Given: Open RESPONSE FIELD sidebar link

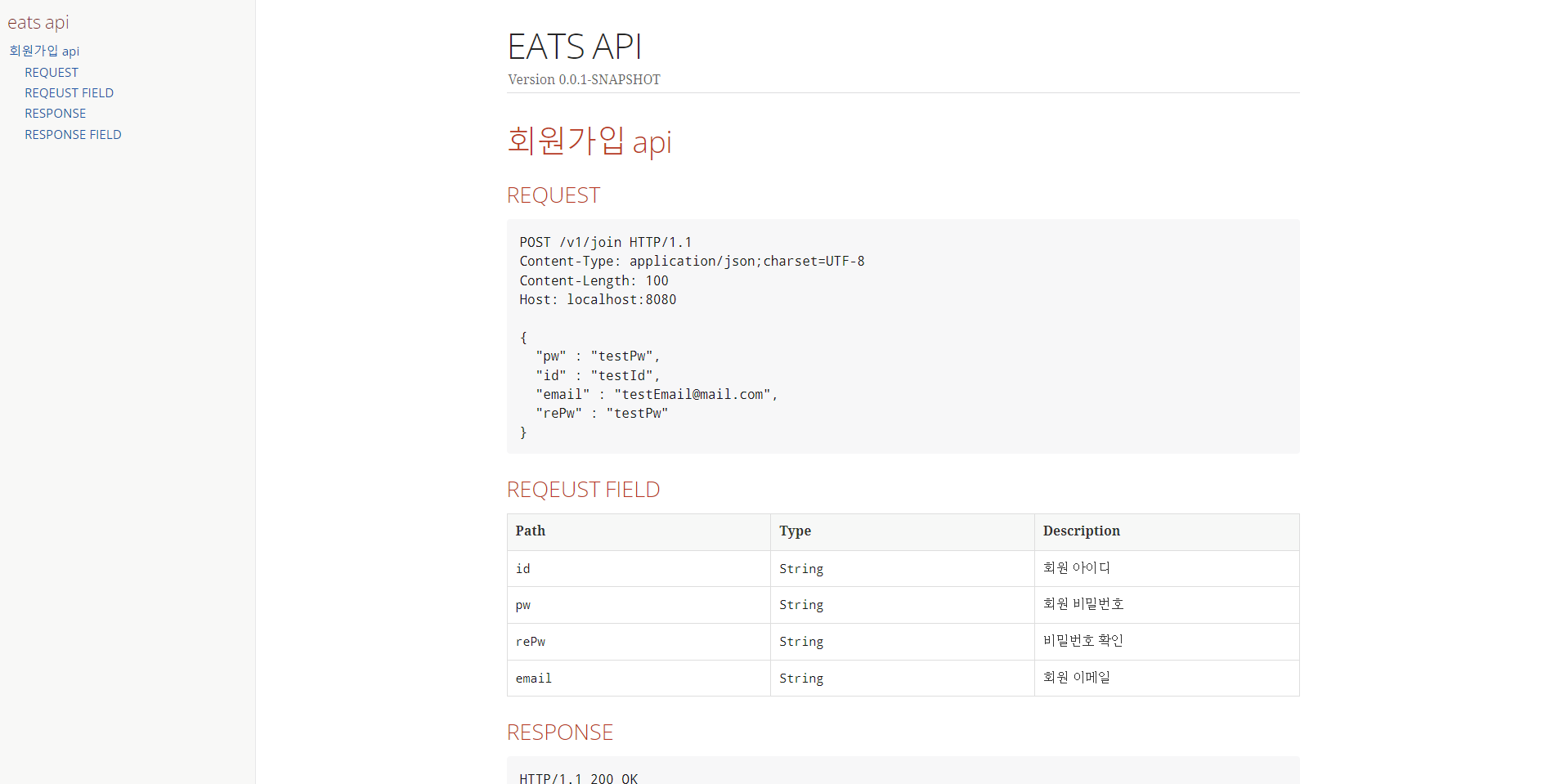Looking at the screenshot, I should pos(73,135).
